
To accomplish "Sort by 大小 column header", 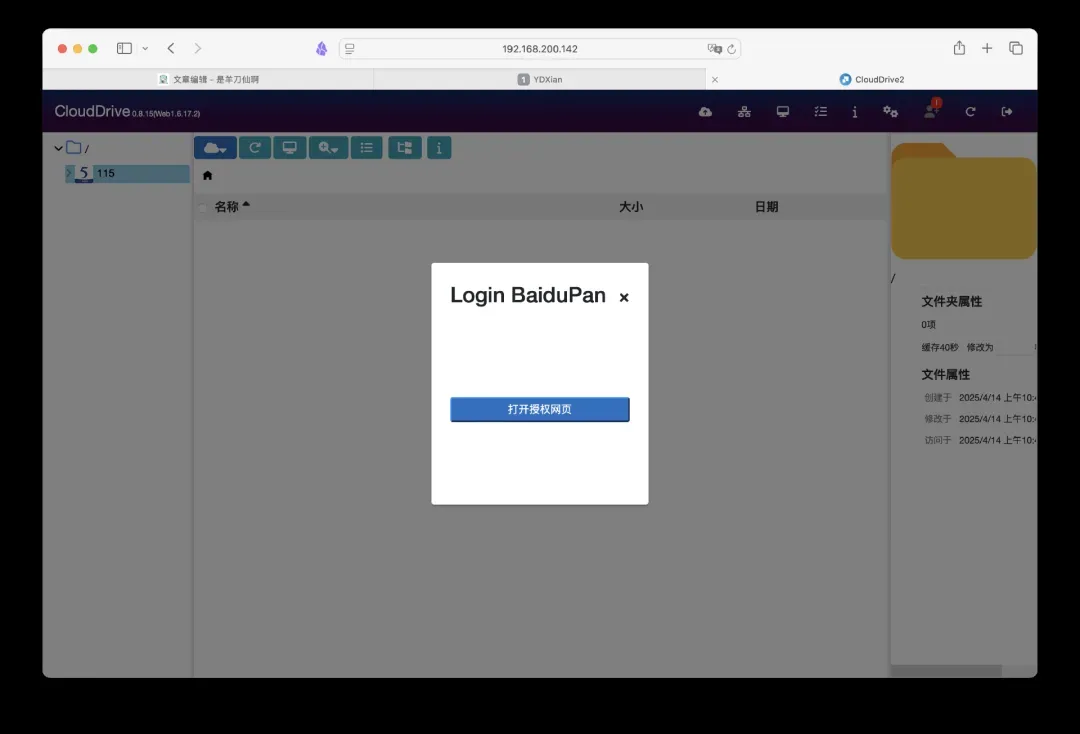I will 630,207.
